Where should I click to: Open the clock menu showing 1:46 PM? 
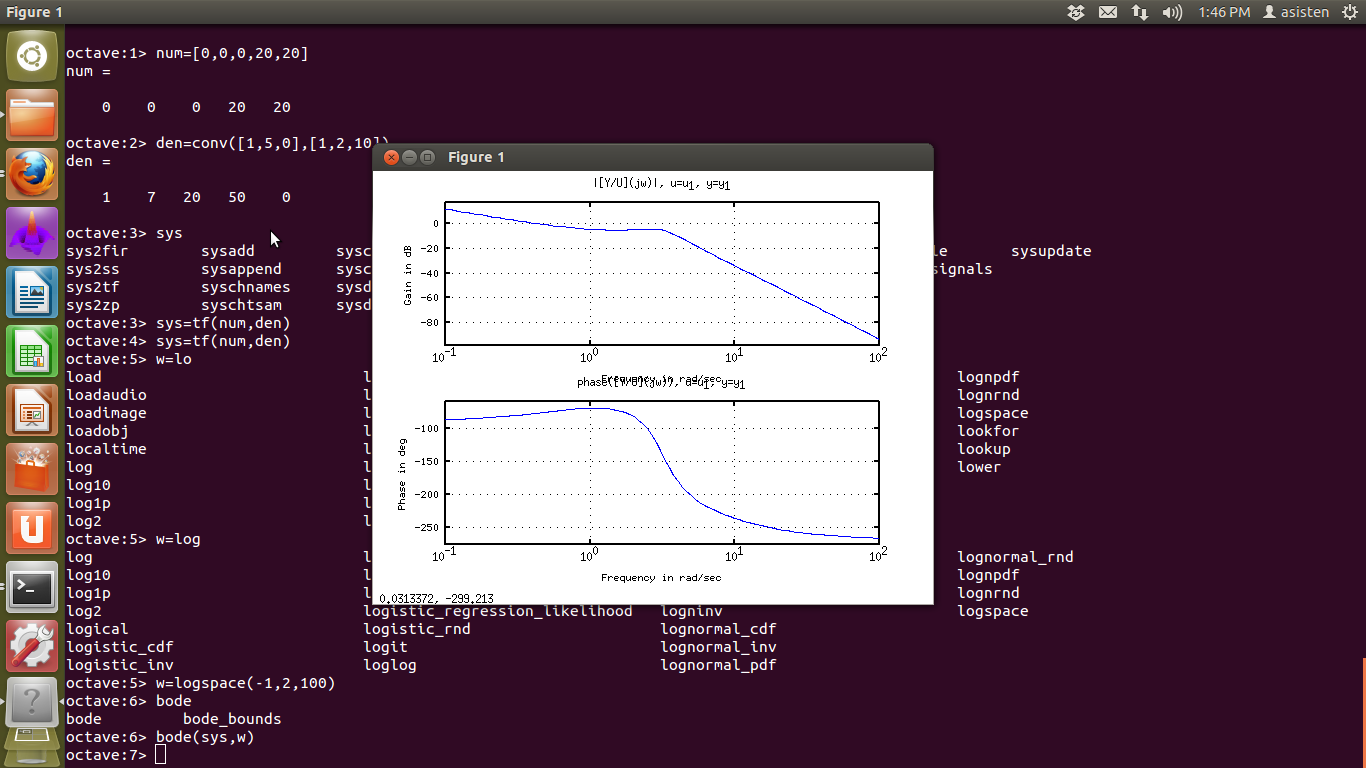(x=1225, y=12)
